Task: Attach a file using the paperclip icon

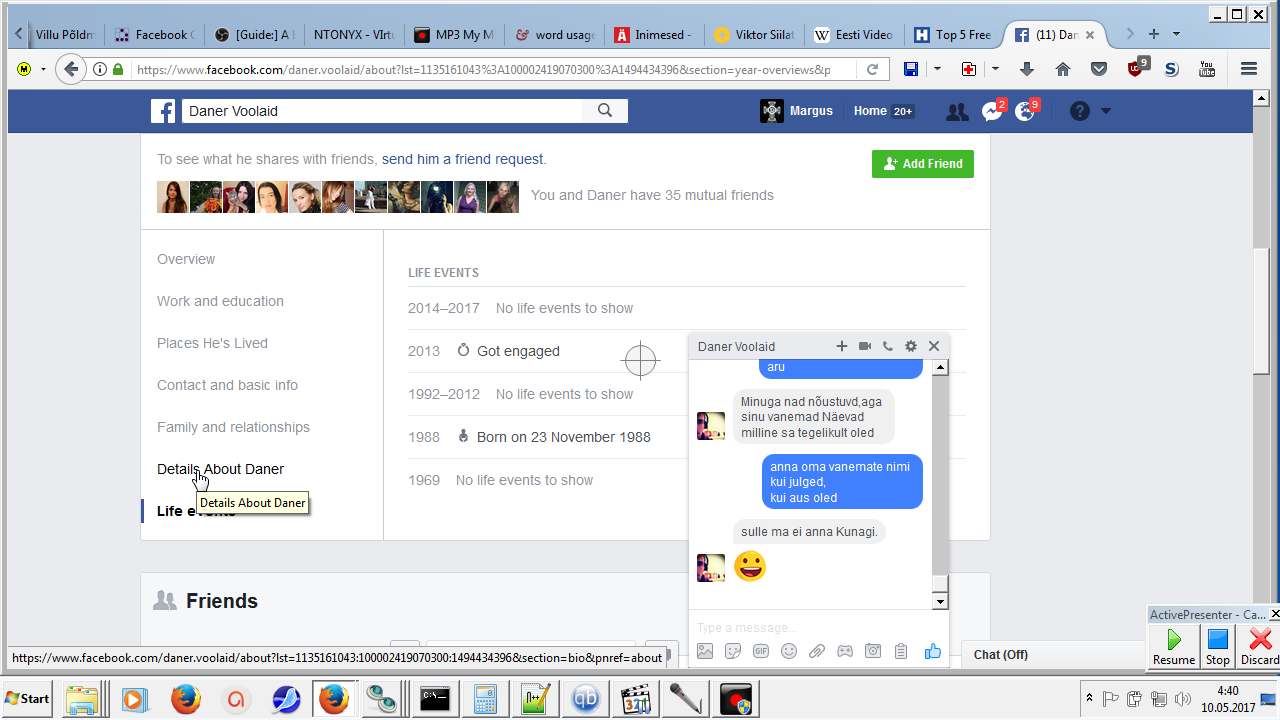Action: tap(817, 651)
